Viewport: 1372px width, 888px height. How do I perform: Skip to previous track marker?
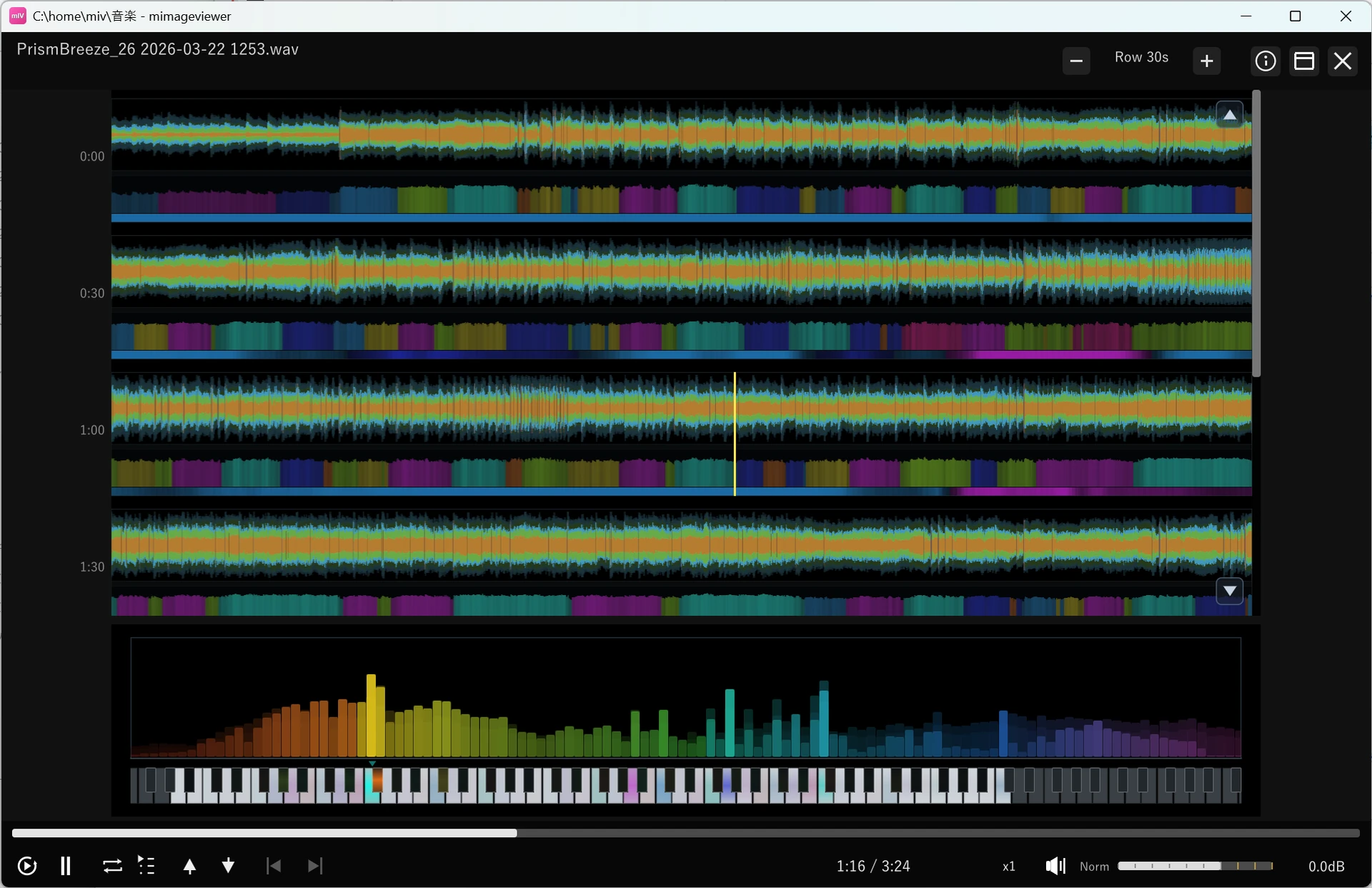(x=273, y=866)
